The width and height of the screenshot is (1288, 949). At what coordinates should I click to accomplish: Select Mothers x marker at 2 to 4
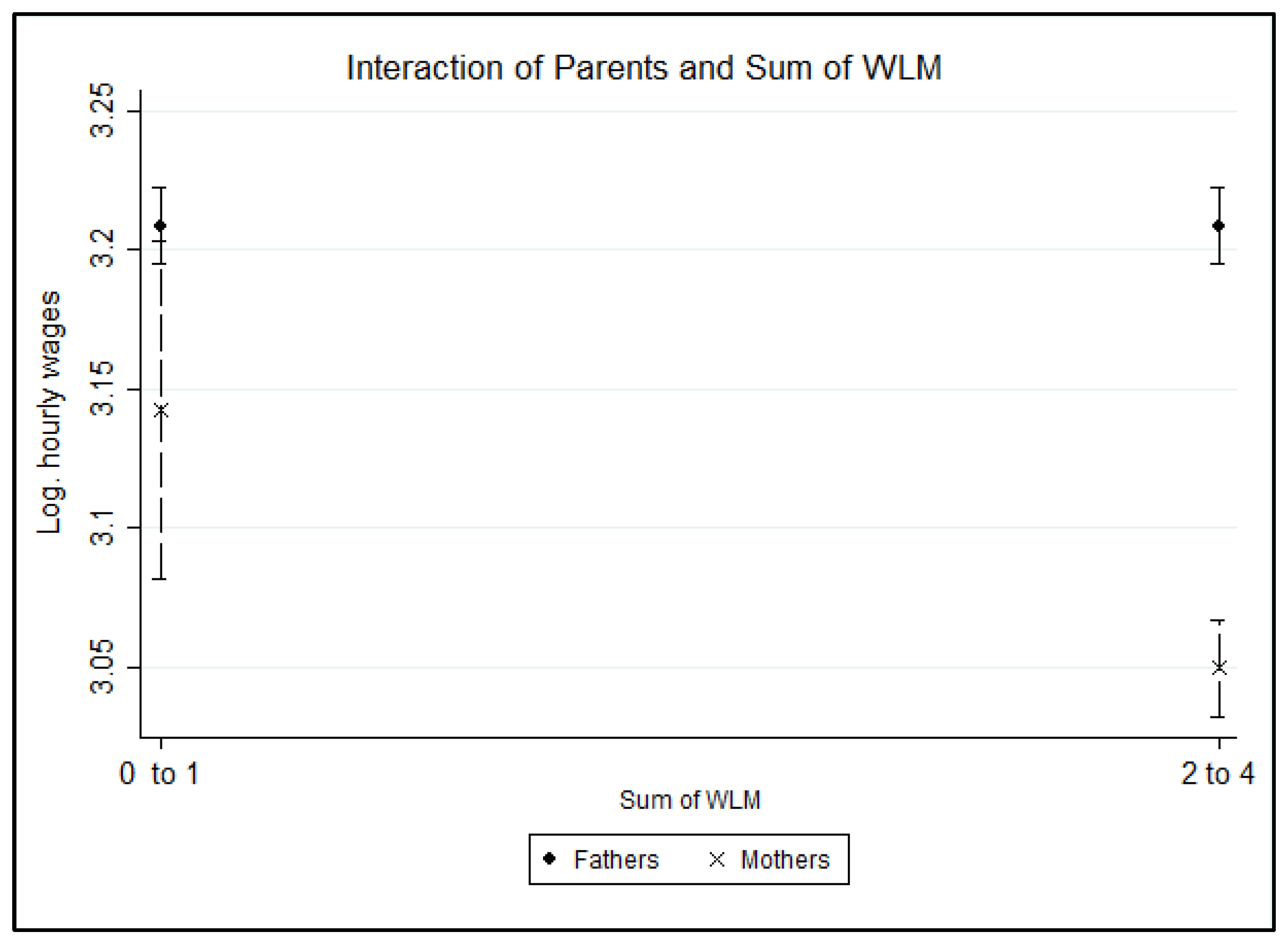pyautogui.click(x=1219, y=668)
